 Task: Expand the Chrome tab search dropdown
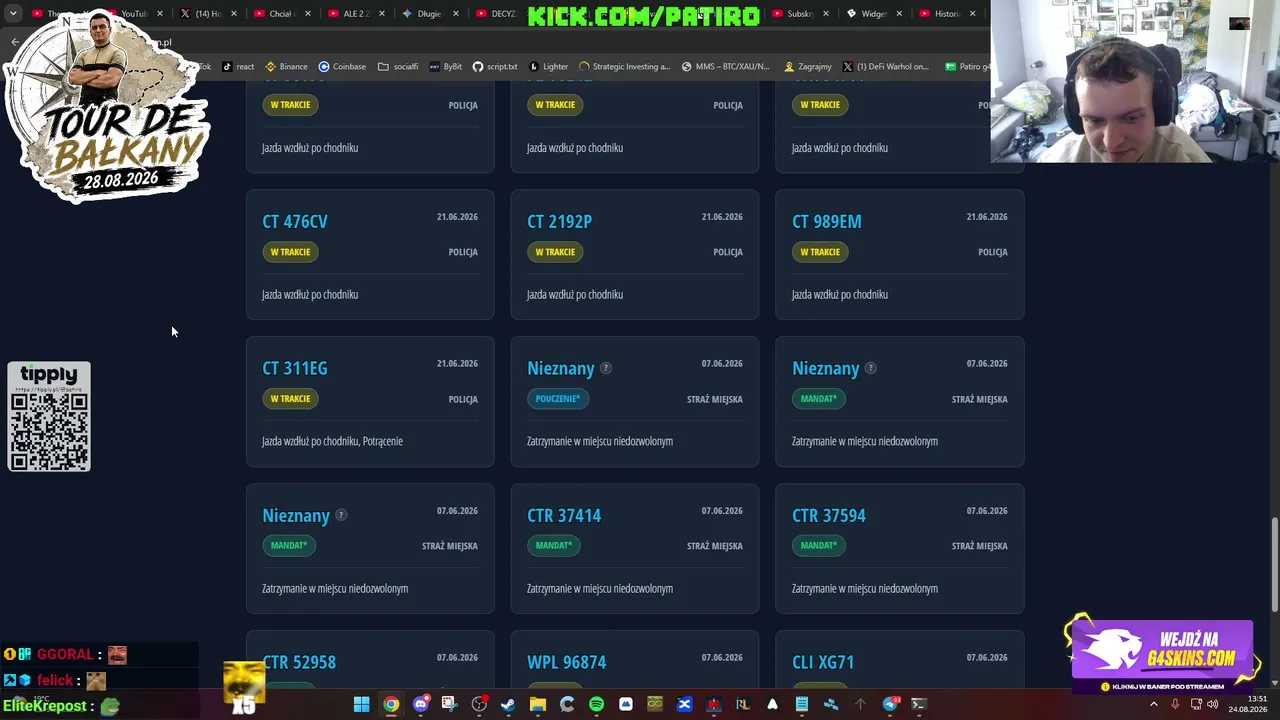(x=13, y=14)
